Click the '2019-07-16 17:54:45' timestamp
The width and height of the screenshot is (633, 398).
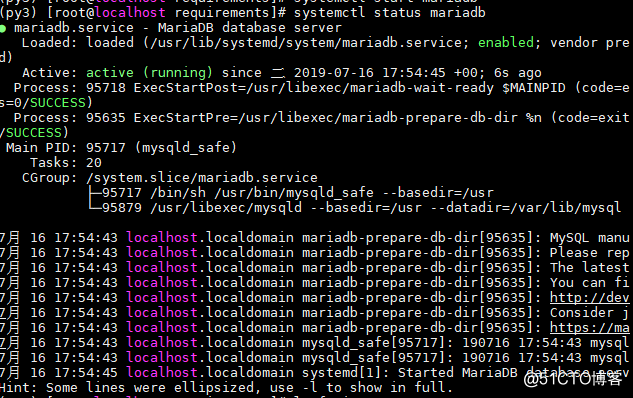(x=369, y=73)
